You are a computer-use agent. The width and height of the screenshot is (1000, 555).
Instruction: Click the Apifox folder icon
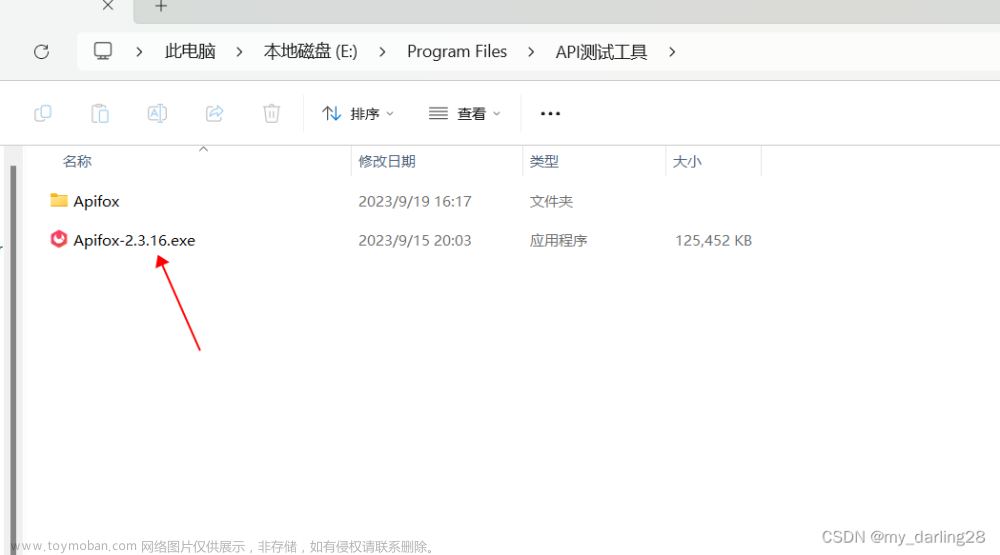click(59, 200)
